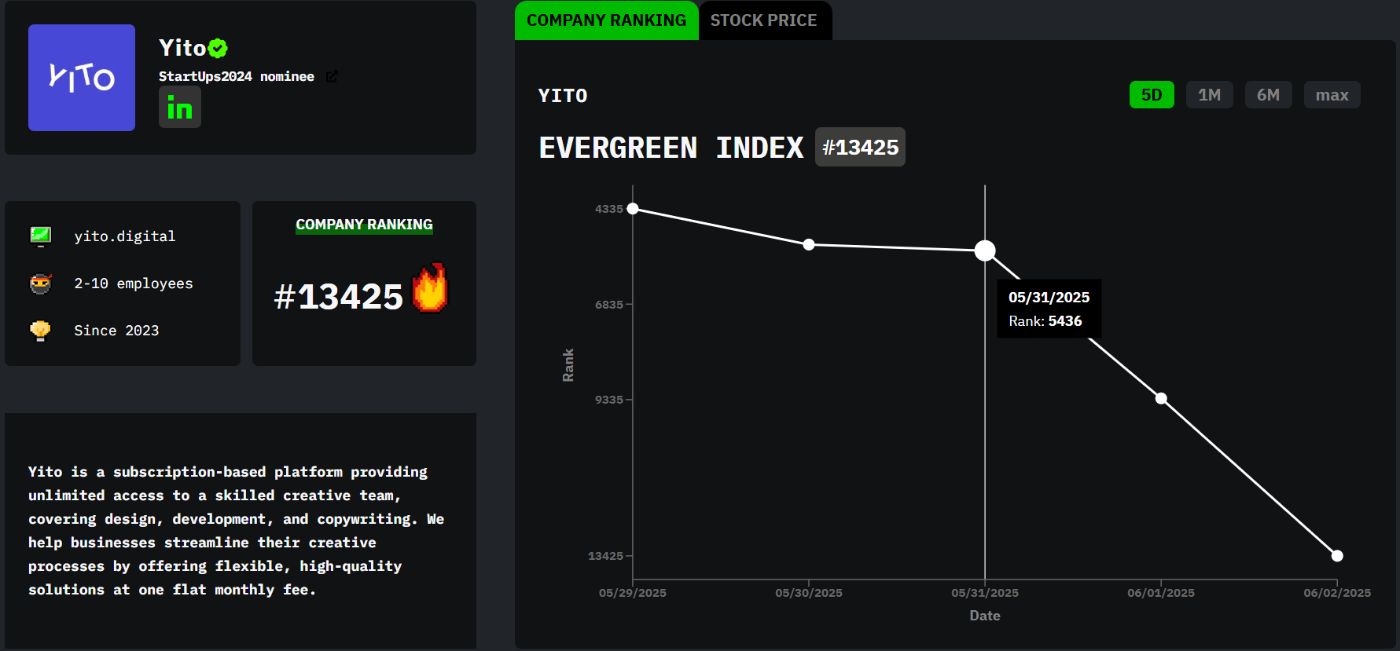Viewport: 1400px width, 651px height.
Task: Select the 6M time range
Action: [x=1268, y=95]
